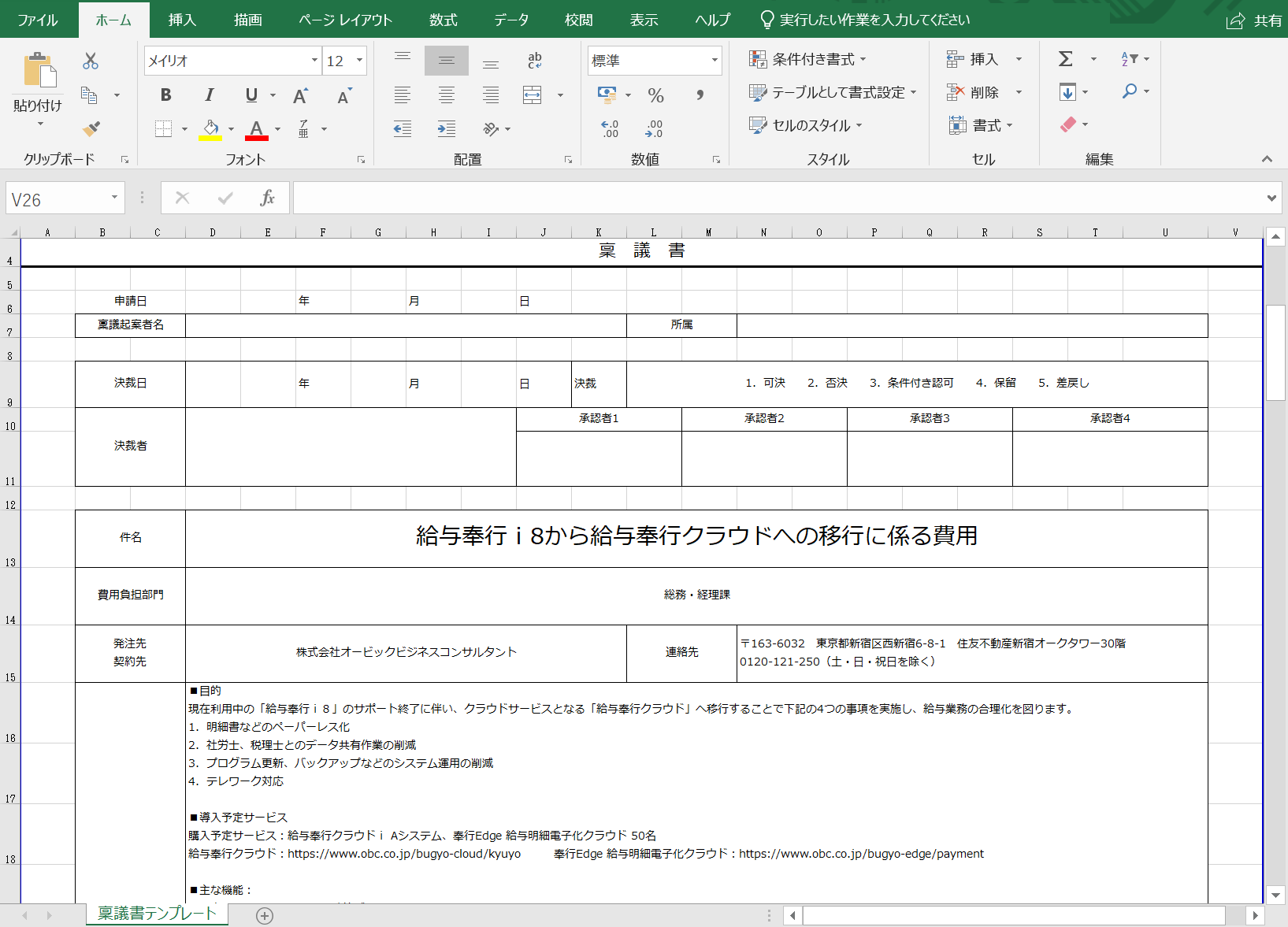
Task: Apply comma style number format
Action: point(700,95)
